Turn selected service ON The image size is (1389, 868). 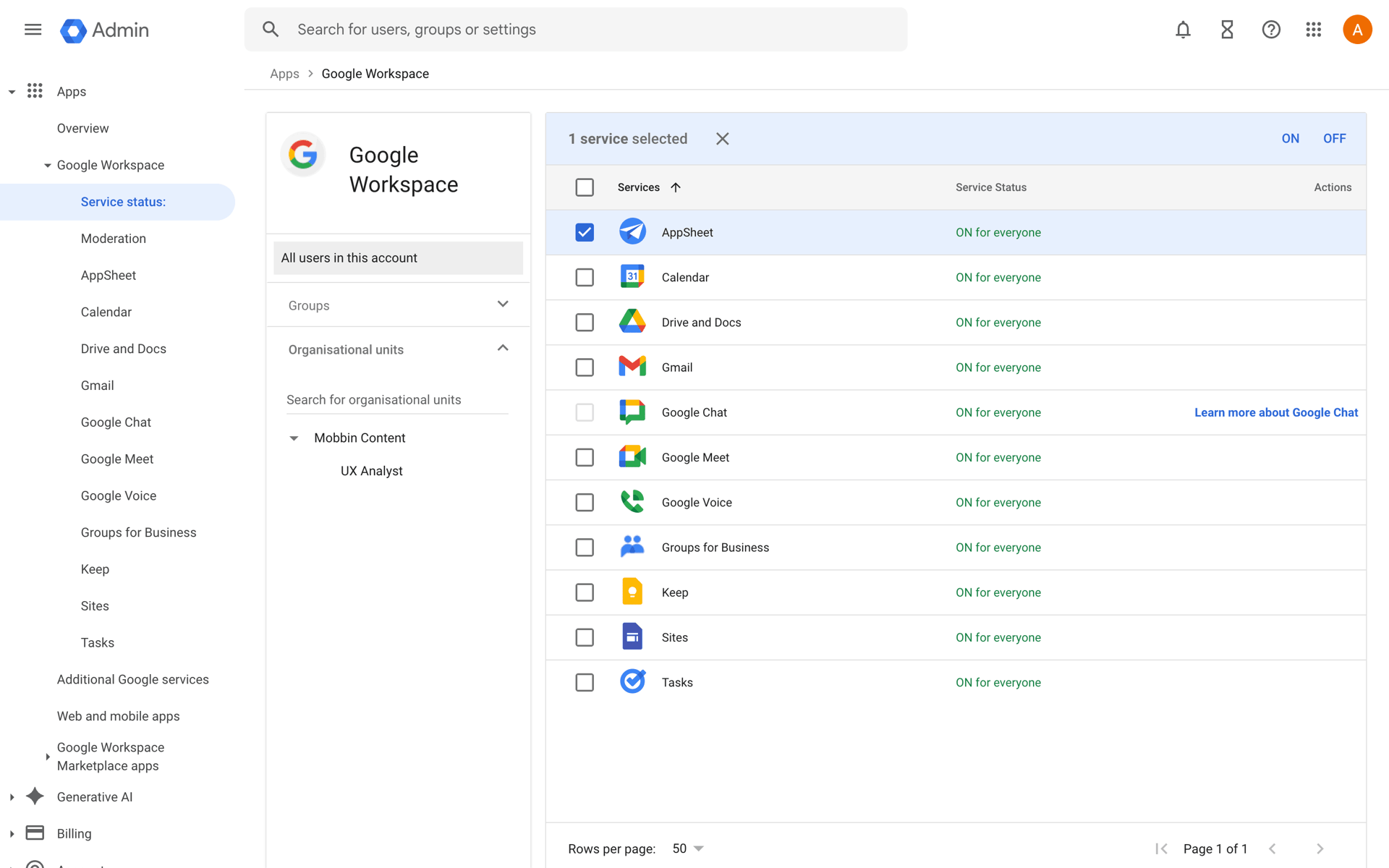point(1291,139)
